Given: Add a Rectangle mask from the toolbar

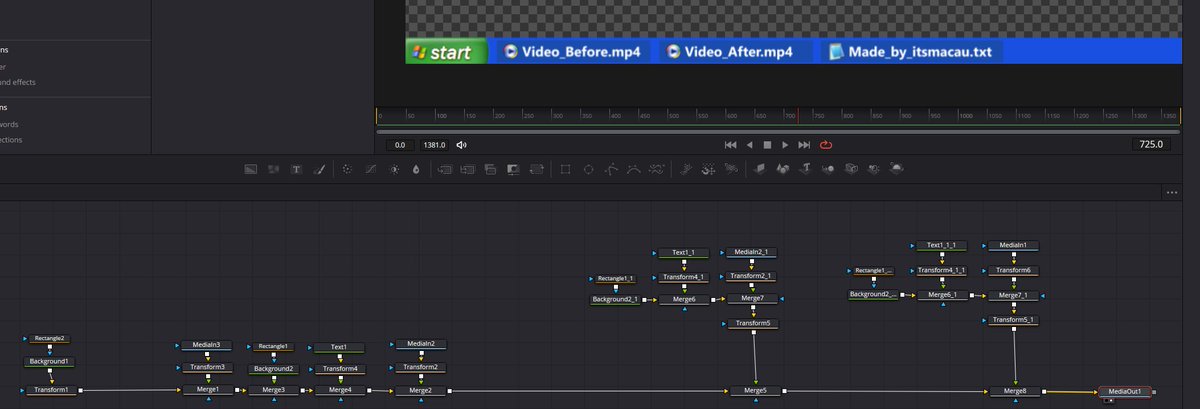Looking at the screenshot, I should point(565,169).
